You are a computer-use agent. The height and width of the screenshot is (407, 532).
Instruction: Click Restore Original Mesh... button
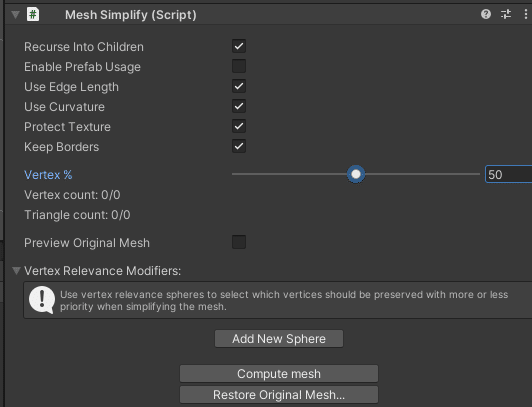[x=279, y=394]
